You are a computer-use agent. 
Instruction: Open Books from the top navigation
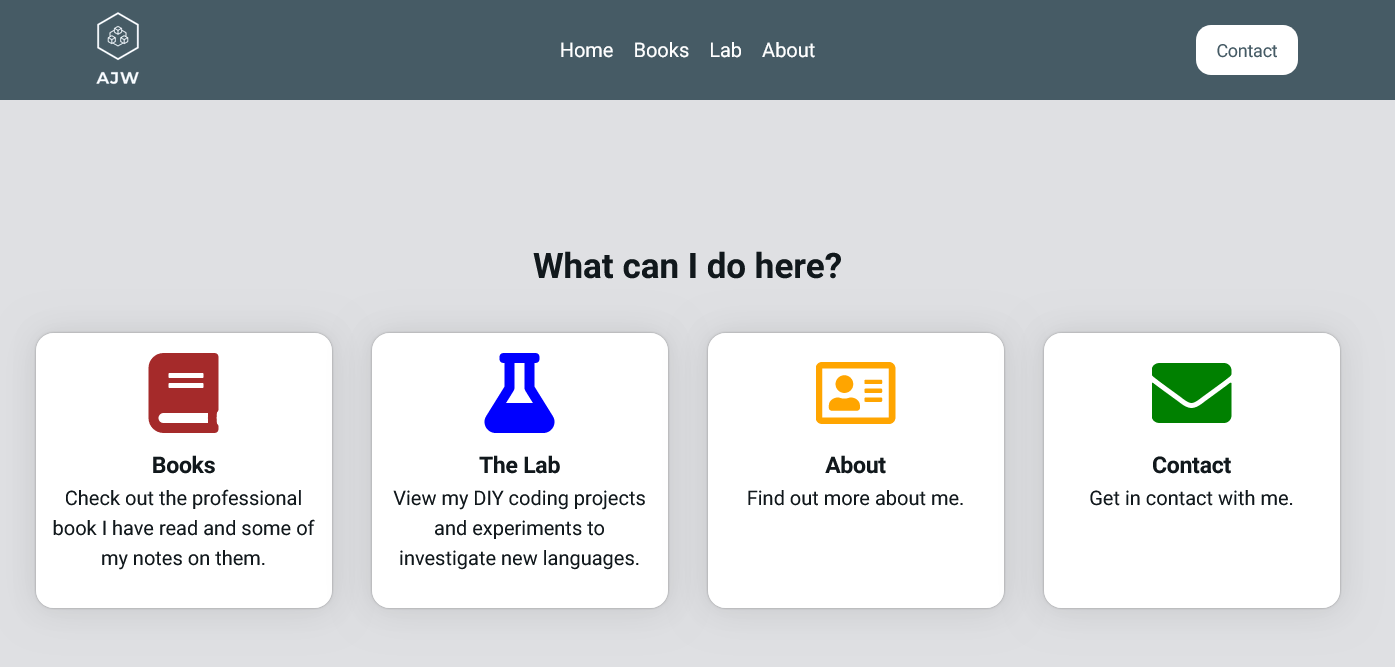pyautogui.click(x=661, y=50)
